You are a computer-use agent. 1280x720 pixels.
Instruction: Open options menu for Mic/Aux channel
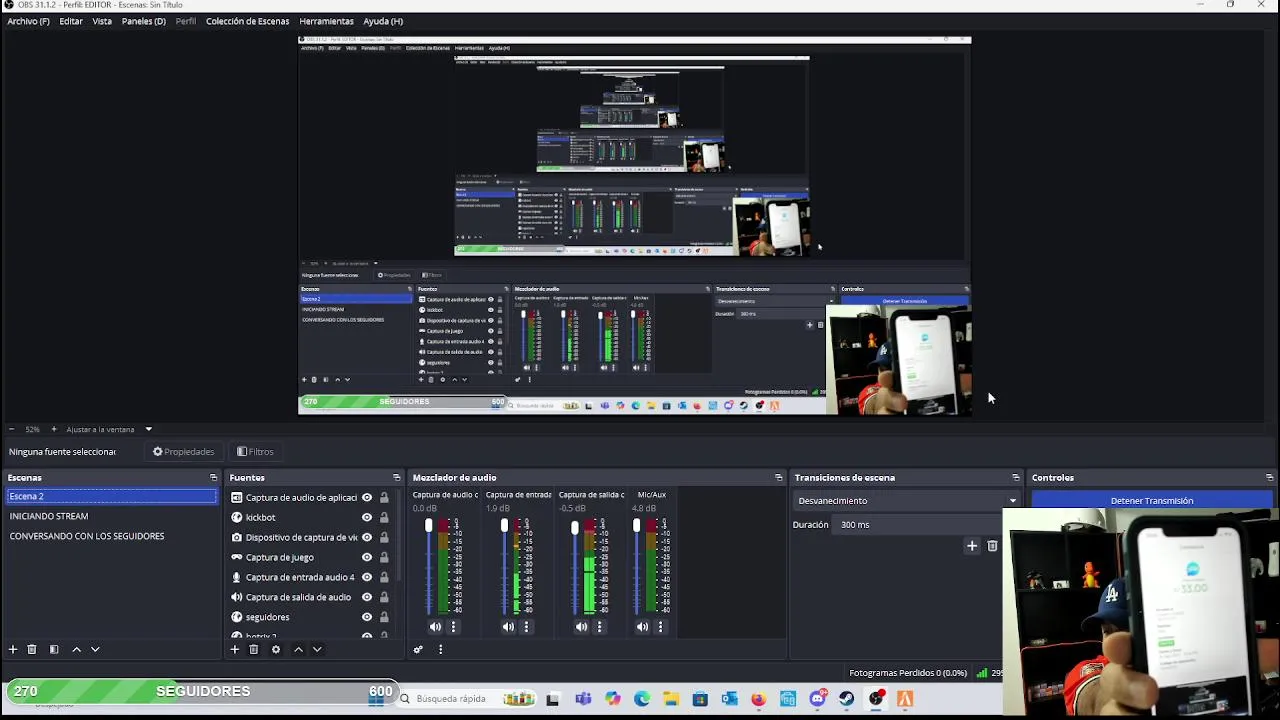(660, 627)
